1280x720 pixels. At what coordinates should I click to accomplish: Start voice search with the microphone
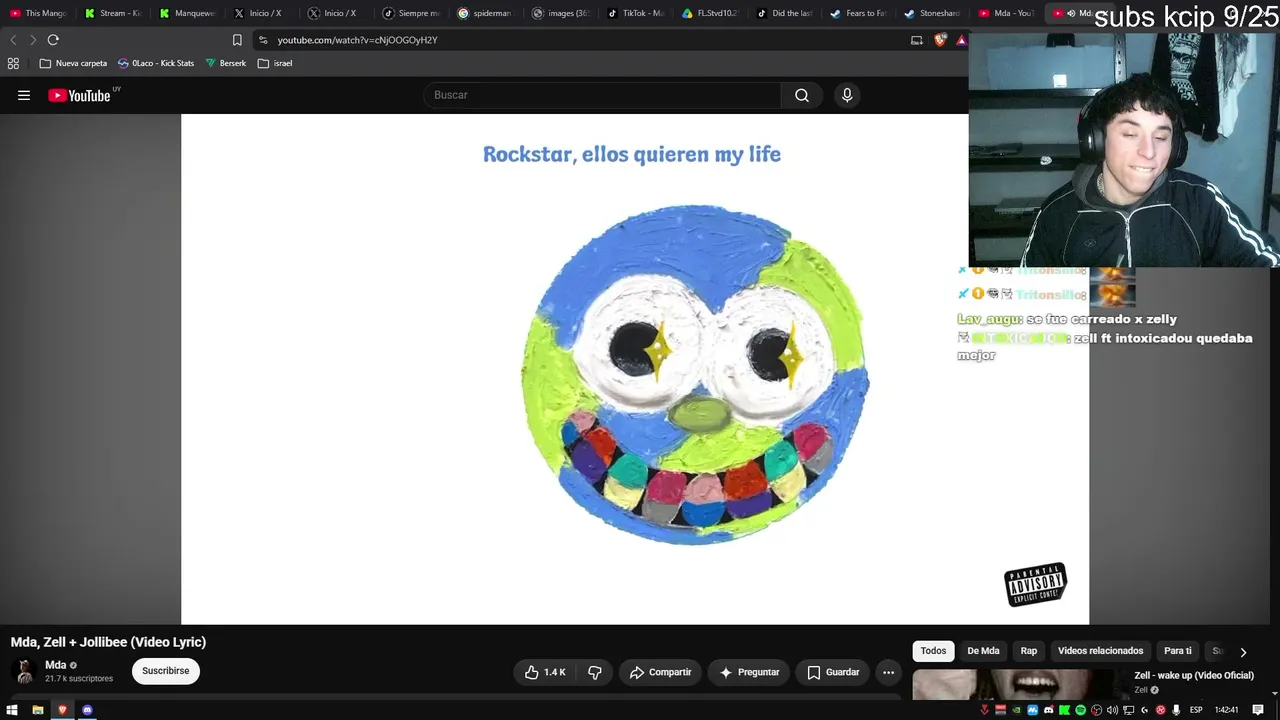point(847,95)
